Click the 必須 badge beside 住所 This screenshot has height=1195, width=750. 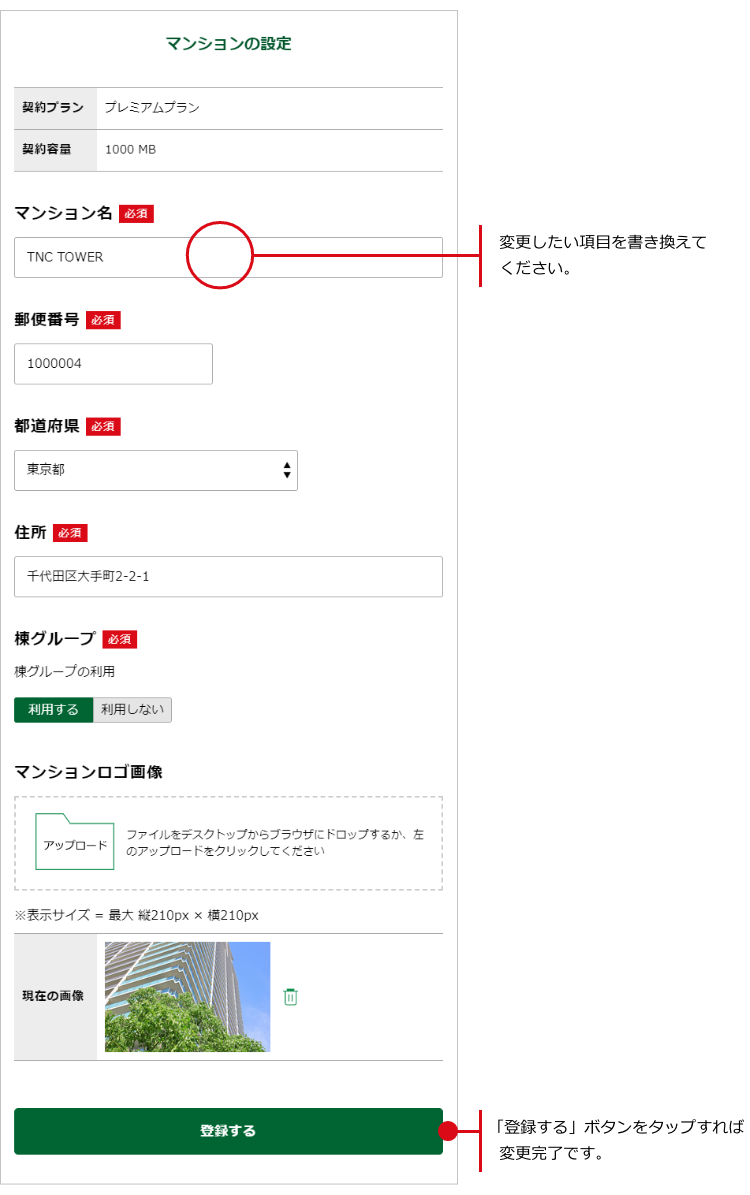[x=70, y=533]
